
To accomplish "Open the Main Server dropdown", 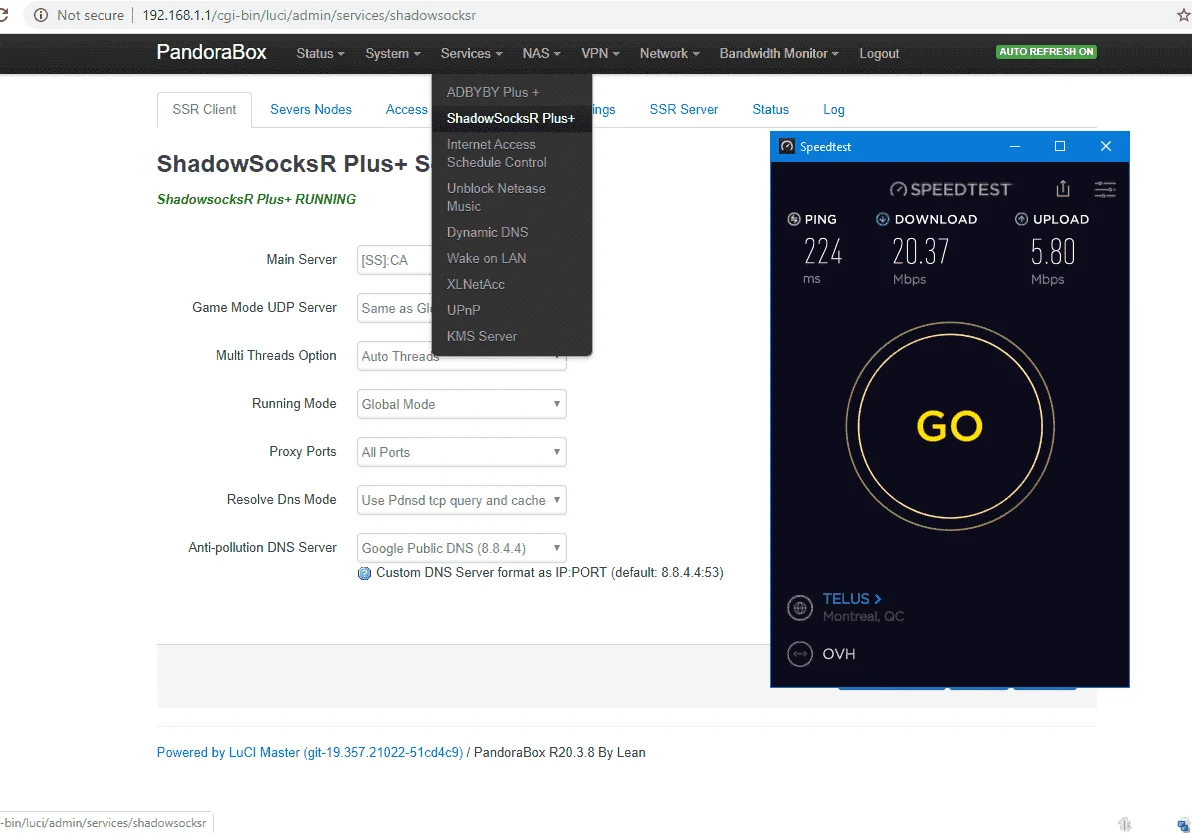I will [394, 260].
